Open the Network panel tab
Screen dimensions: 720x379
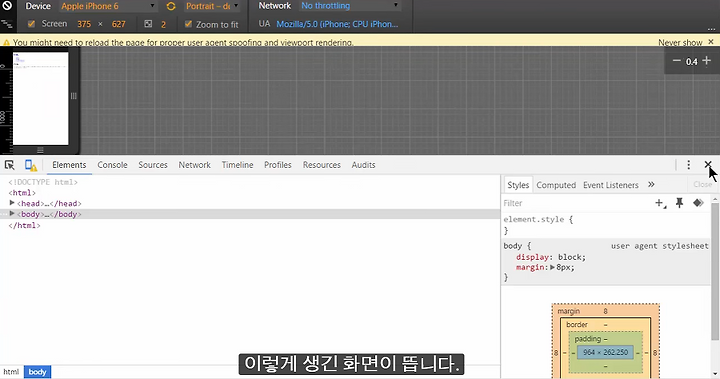click(x=194, y=165)
